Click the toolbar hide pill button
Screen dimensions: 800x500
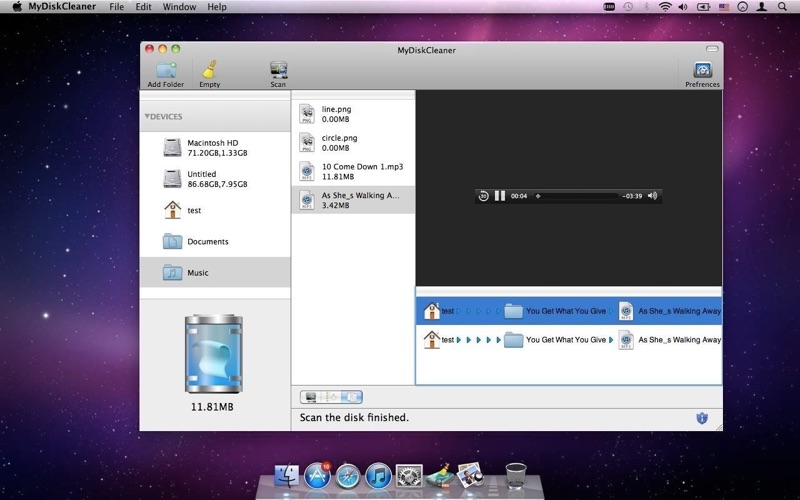click(712, 49)
